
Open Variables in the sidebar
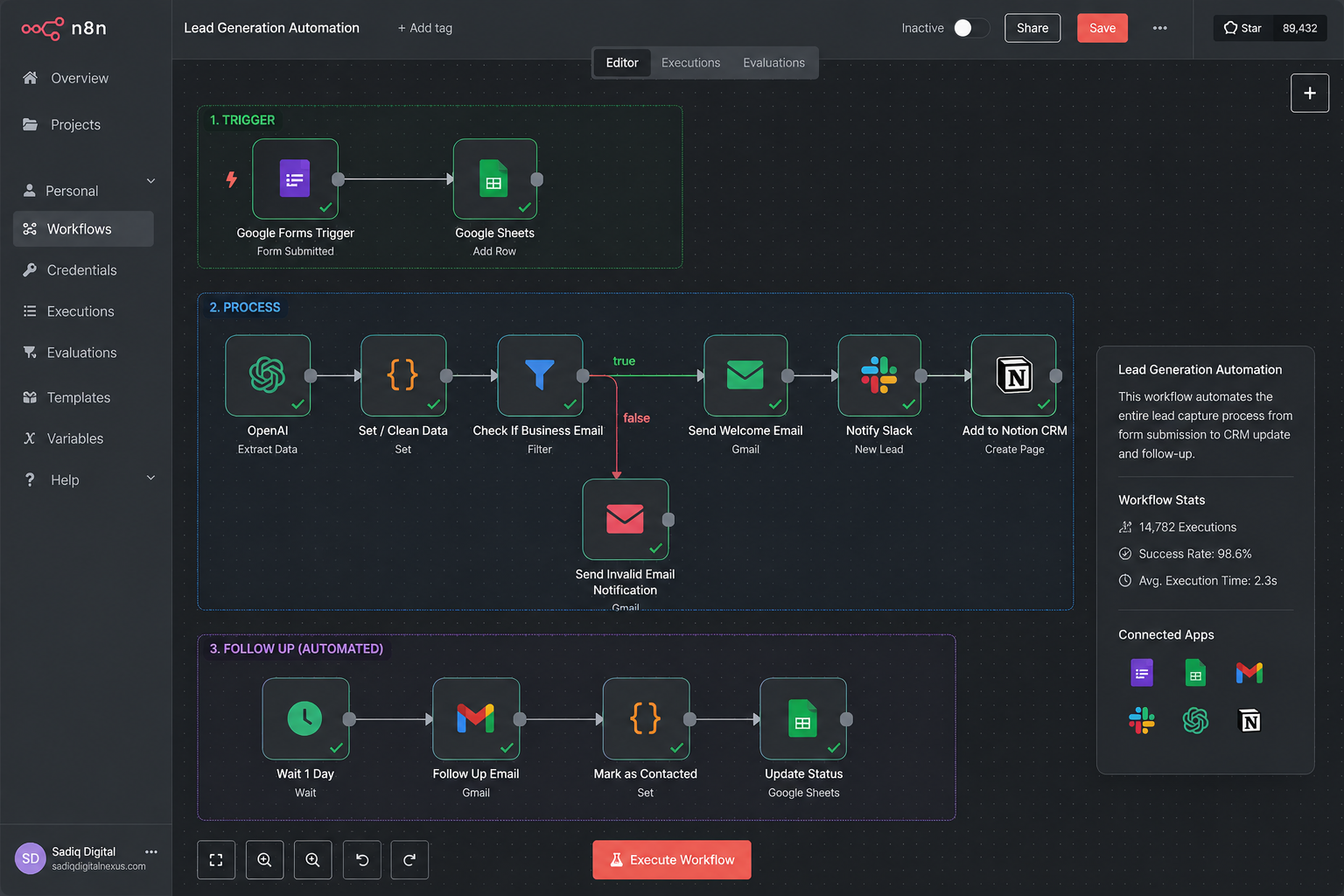[x=75, y=438]
